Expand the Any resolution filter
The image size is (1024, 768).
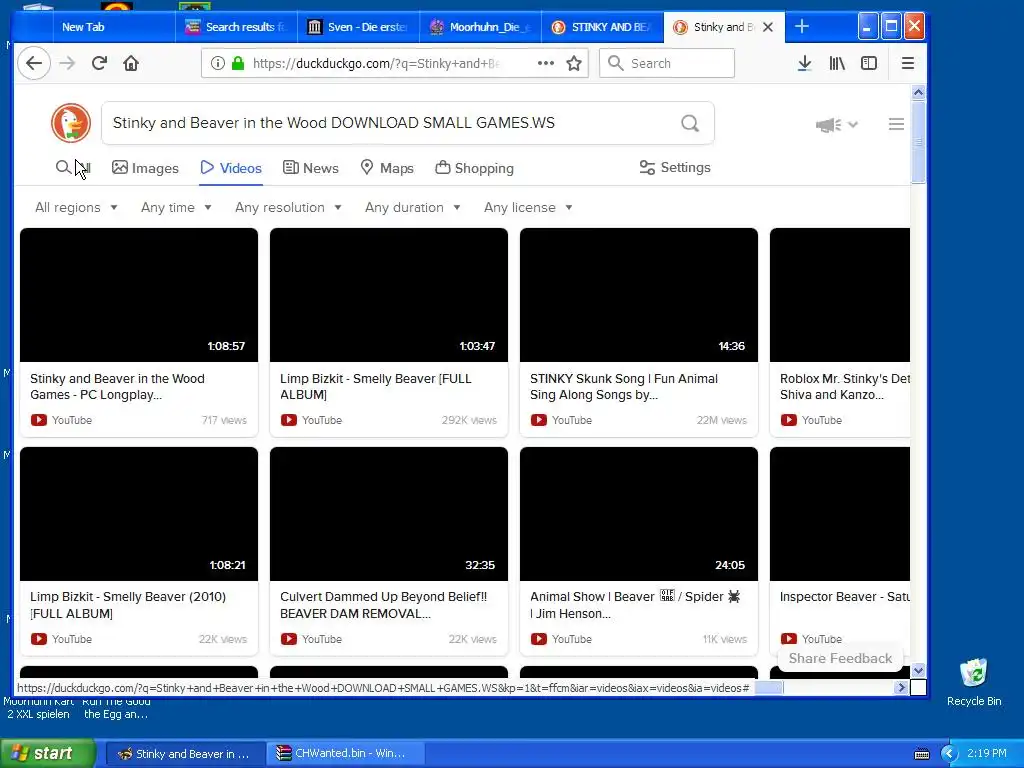288,207
